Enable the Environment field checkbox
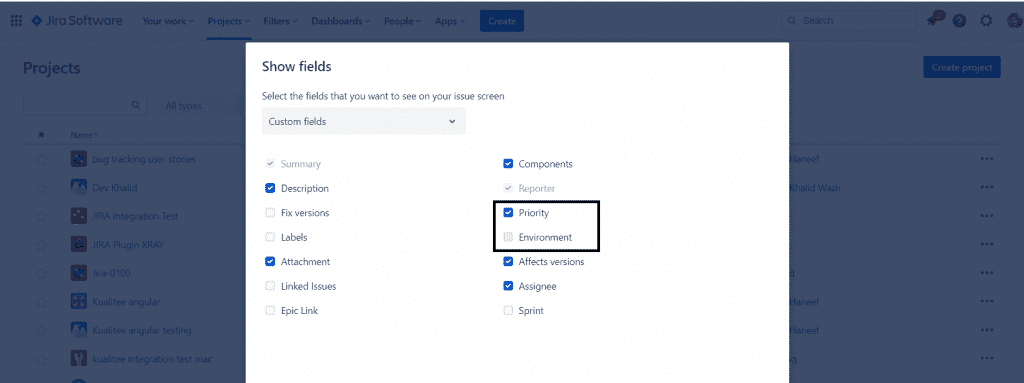This screenshot has height=383, width=1024. pyautogui.click(x=508, y=237)
